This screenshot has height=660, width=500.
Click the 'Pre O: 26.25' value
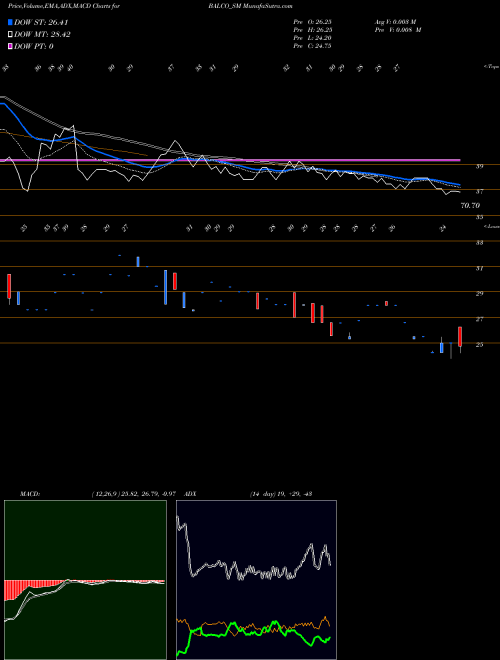point(312,22)
